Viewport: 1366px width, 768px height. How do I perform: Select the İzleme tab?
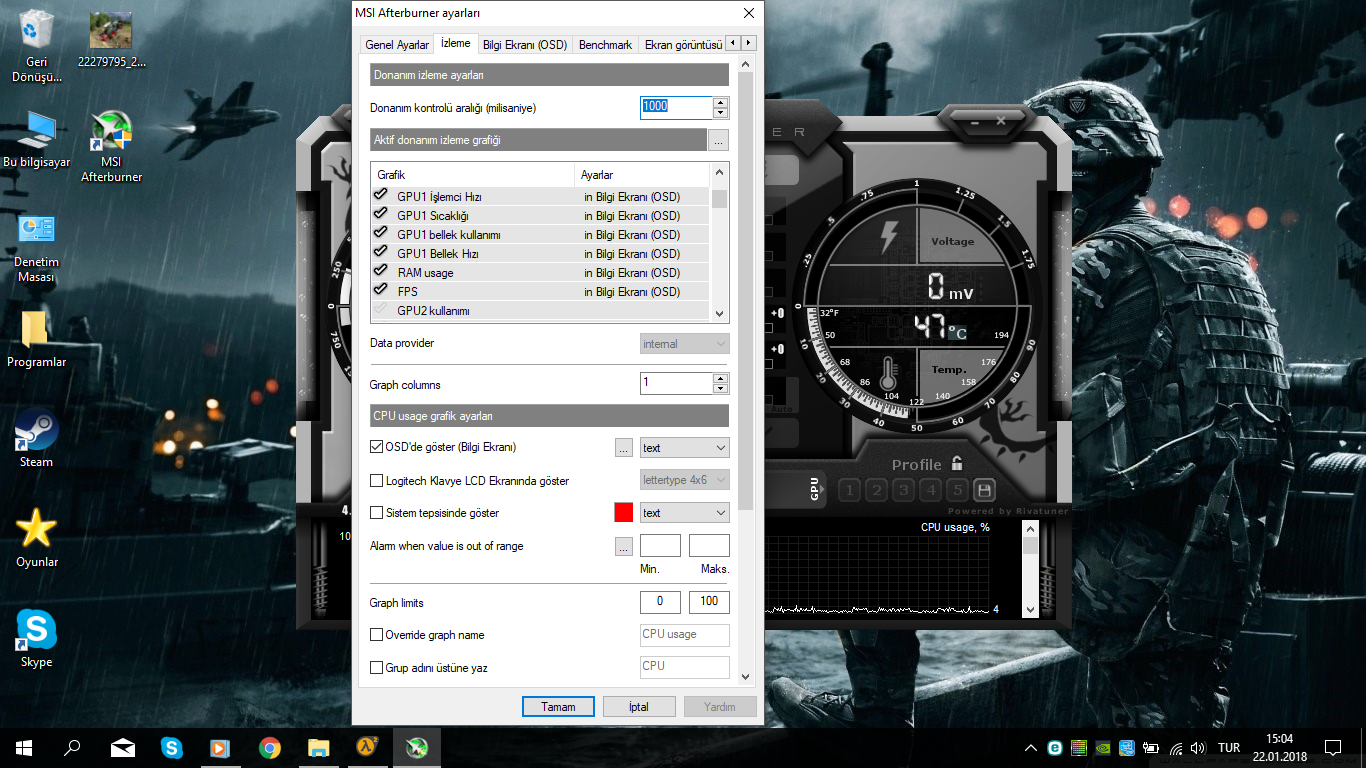point(455,44)
